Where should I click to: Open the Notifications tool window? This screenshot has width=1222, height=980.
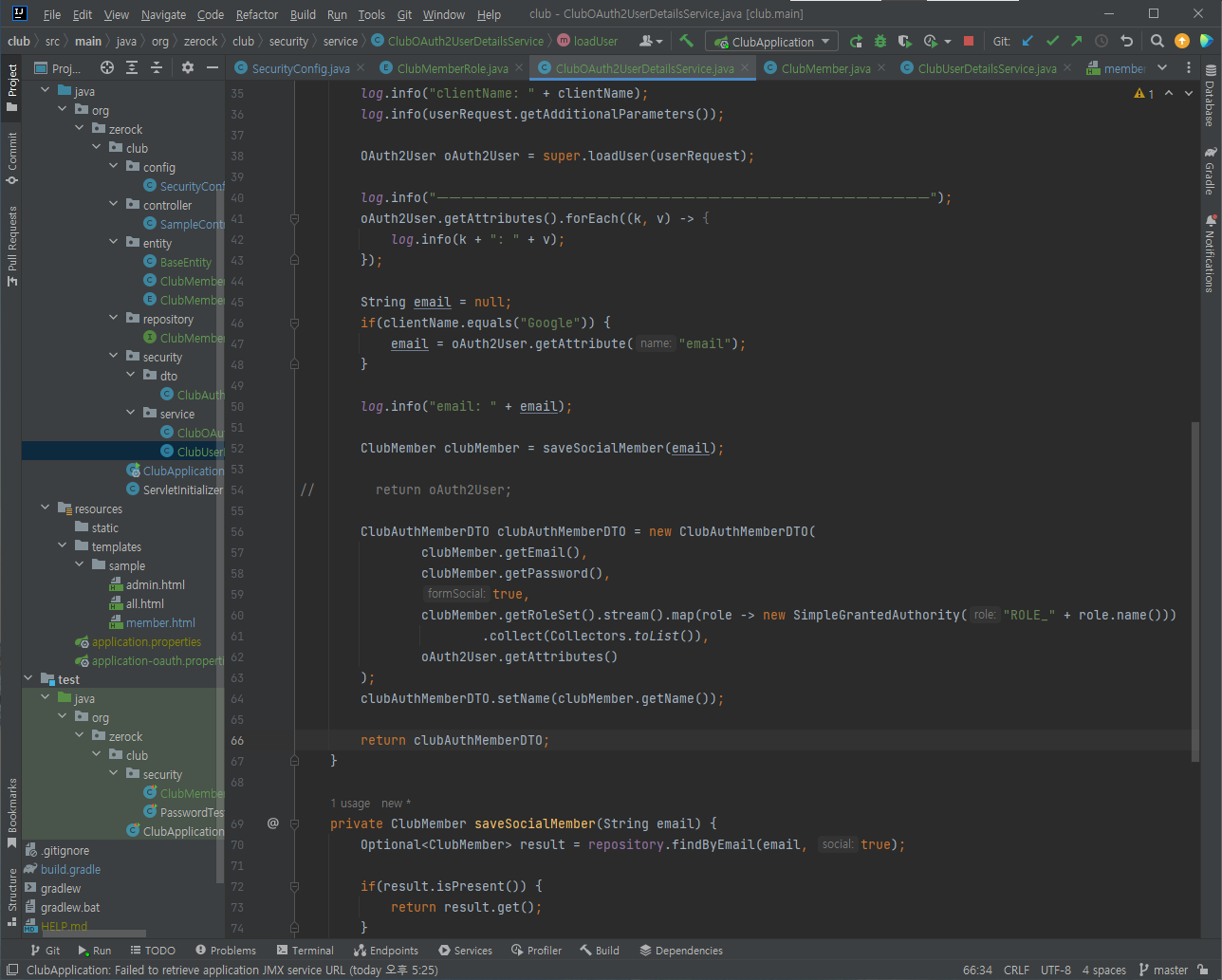(x=1210, y=253)
